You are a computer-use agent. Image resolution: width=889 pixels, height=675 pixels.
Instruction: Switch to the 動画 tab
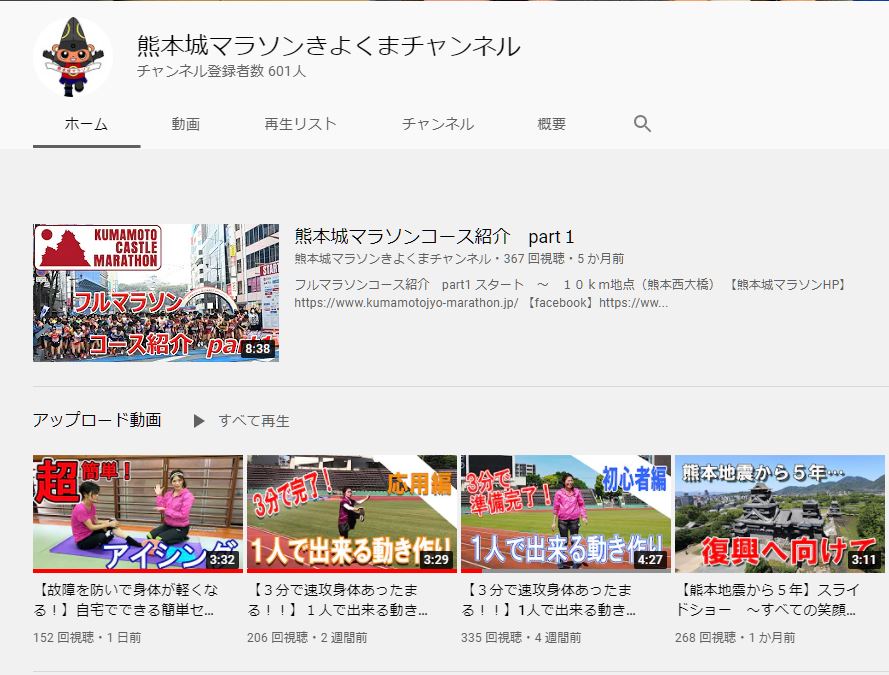click(x=185, y=124)
